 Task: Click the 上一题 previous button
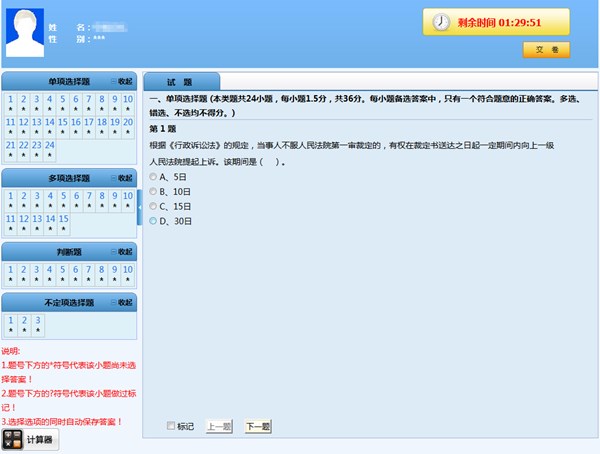pos(219,426)
